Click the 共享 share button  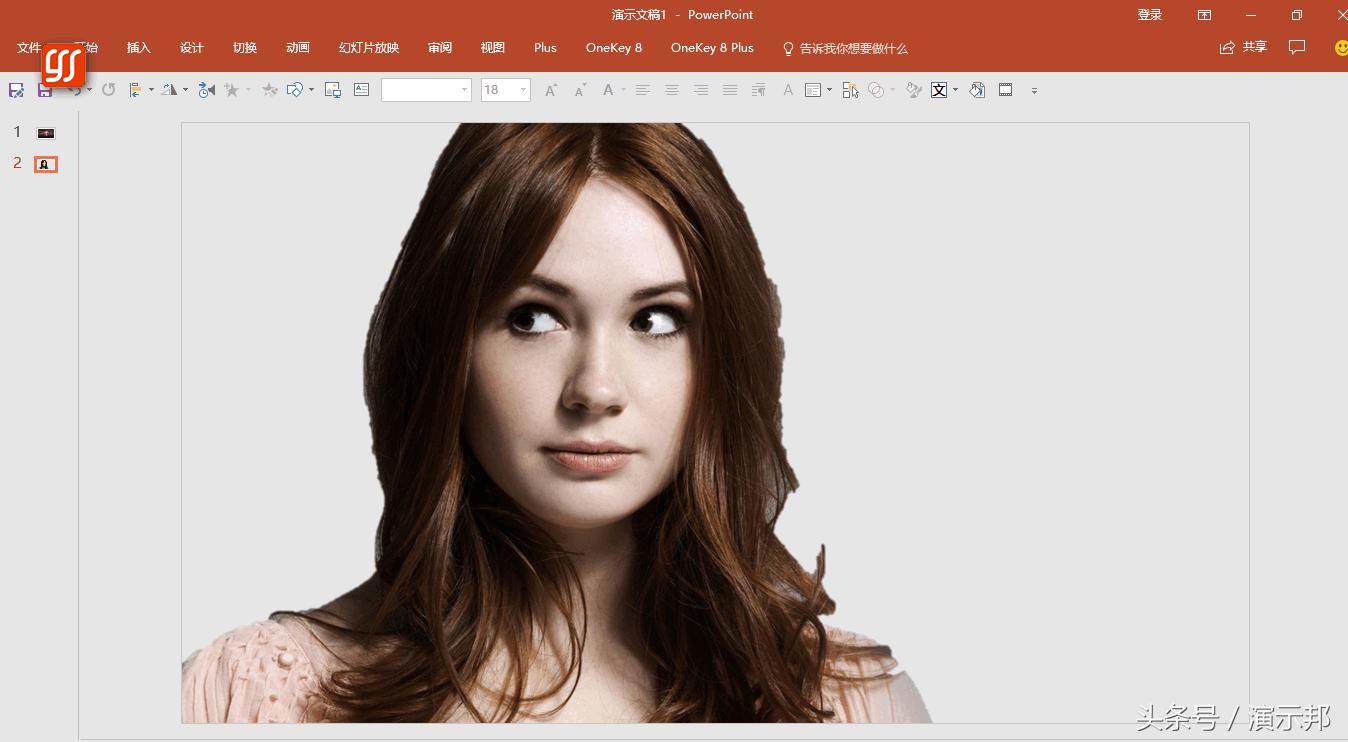pyautogui.click(x=1243, y=47)
